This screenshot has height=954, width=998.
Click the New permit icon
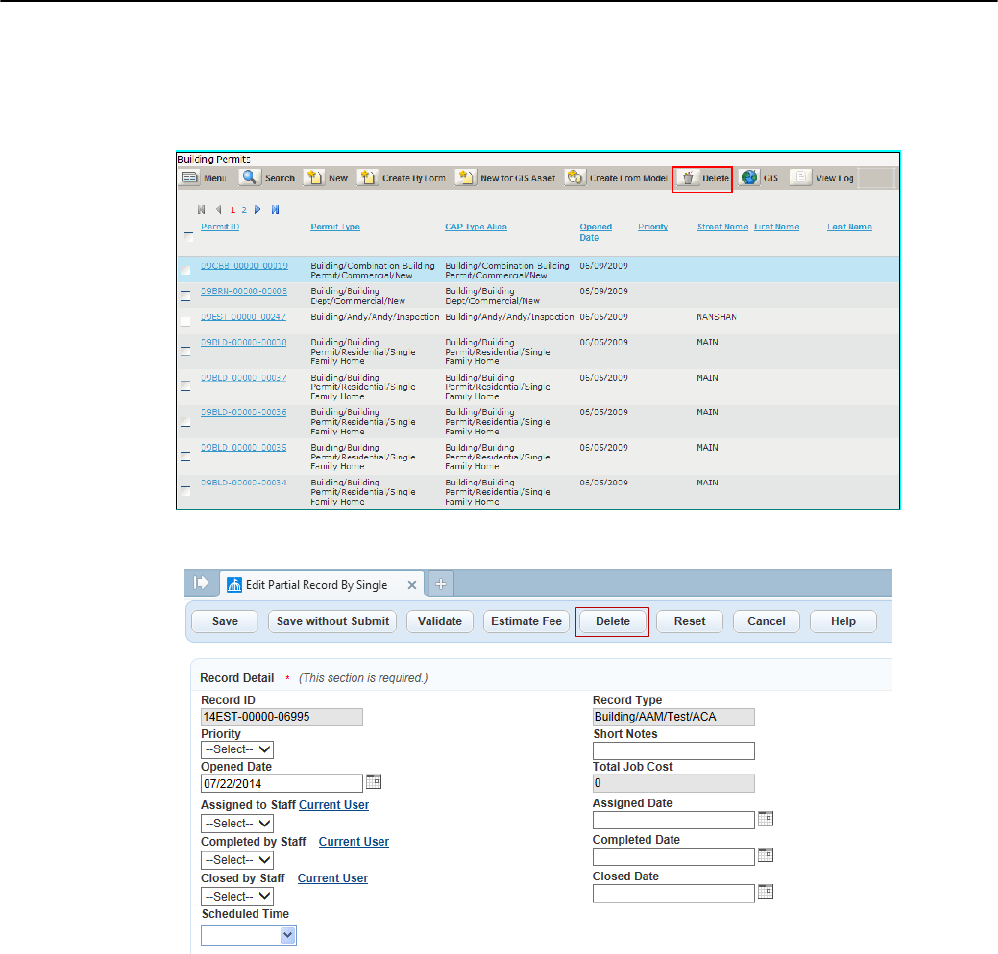[314, 177]
